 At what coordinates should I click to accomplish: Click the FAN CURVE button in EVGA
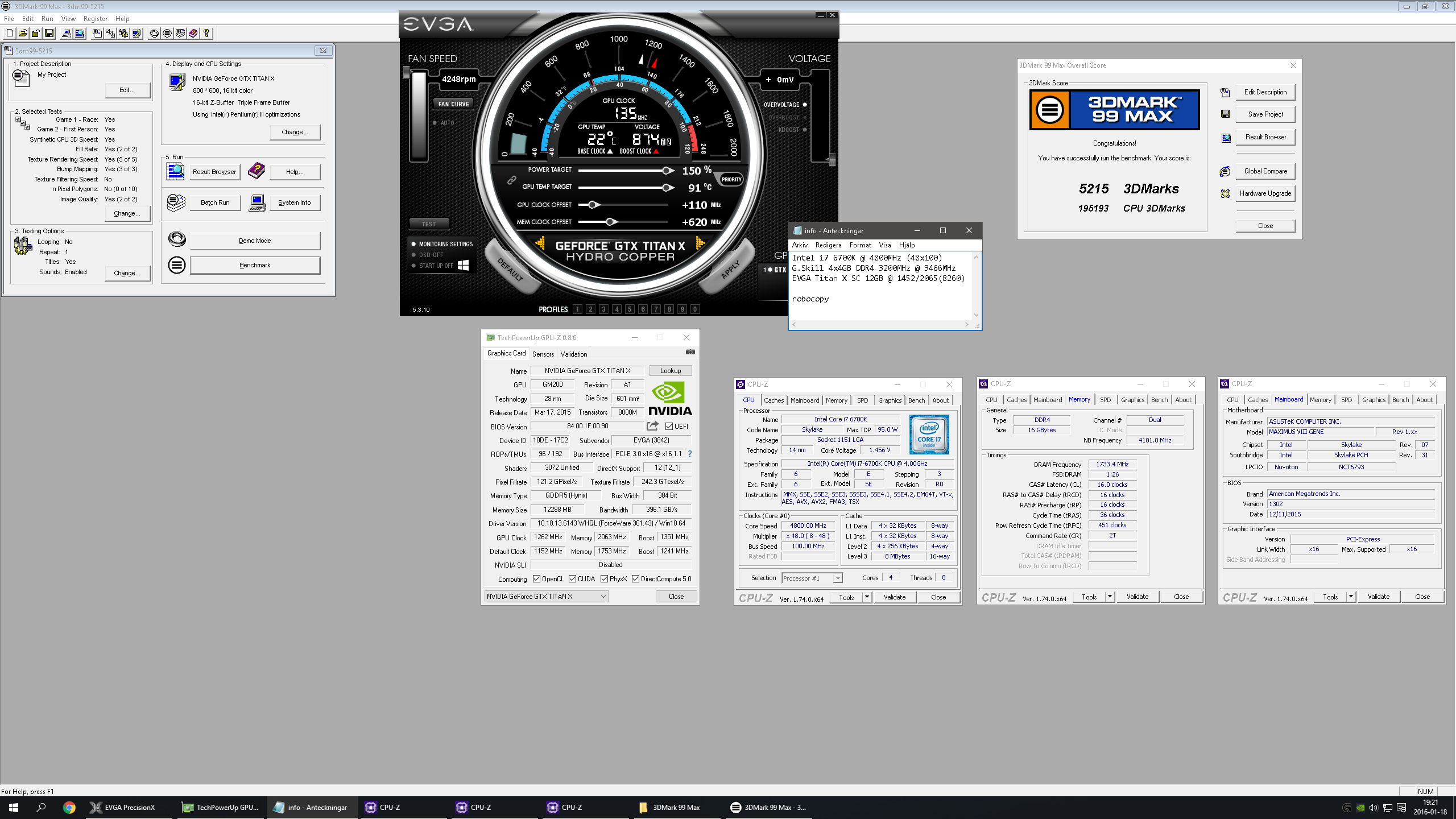tap(453, 104)
